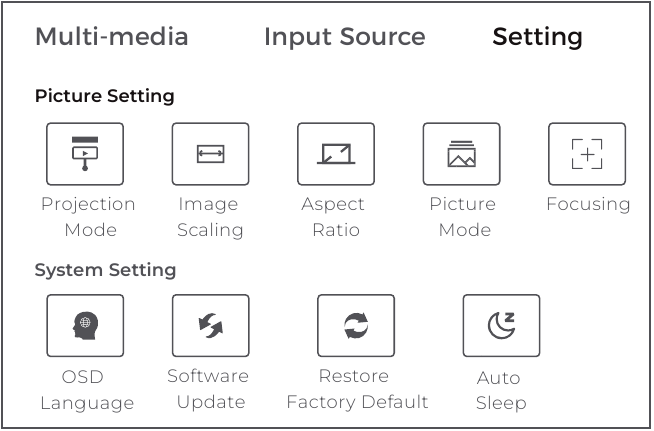Screen dimensions: 654x431
Task: Switch to the Multi-media tab
Action: coord(112,36)
